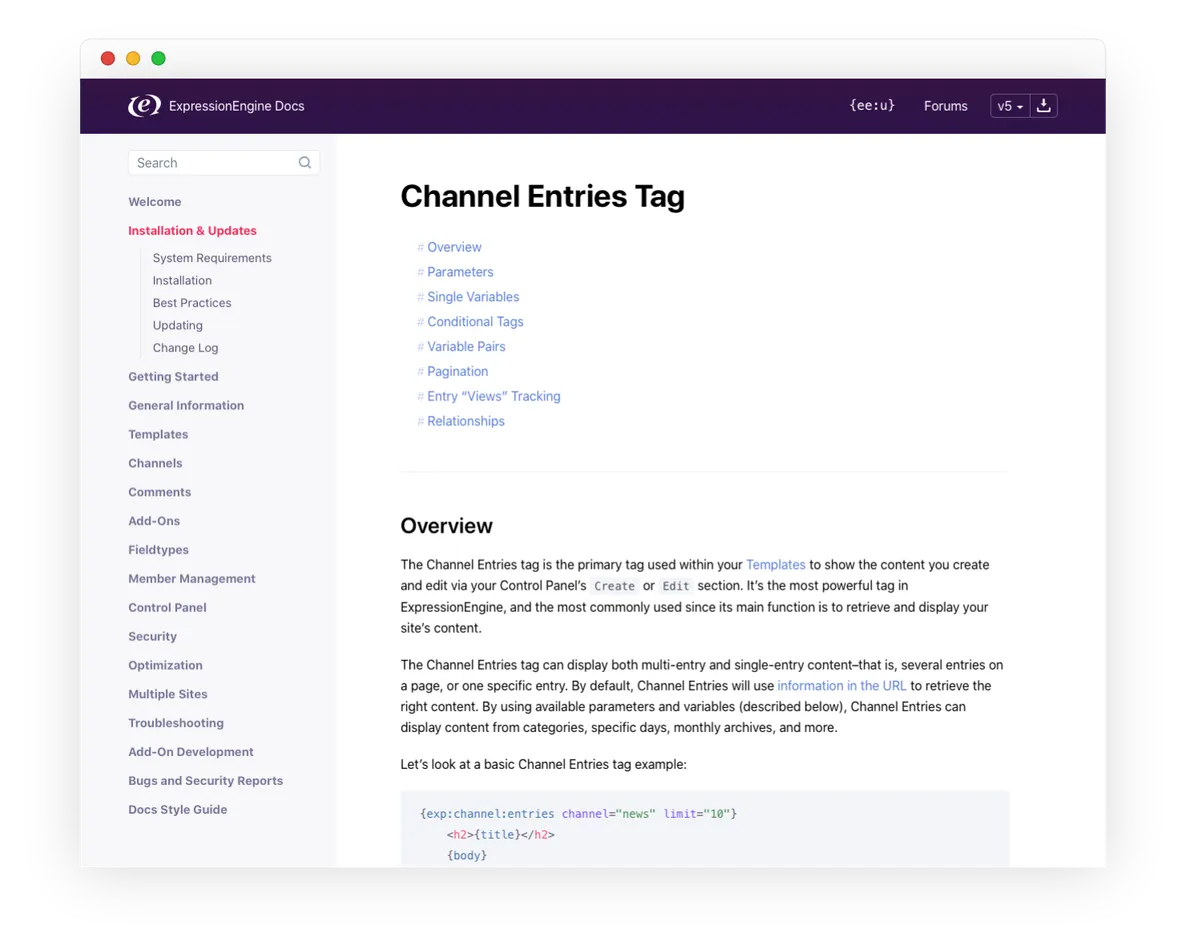Follow the Templates link in Overview text
This screenshot has width=1186, height=950.
click(775, 565)
